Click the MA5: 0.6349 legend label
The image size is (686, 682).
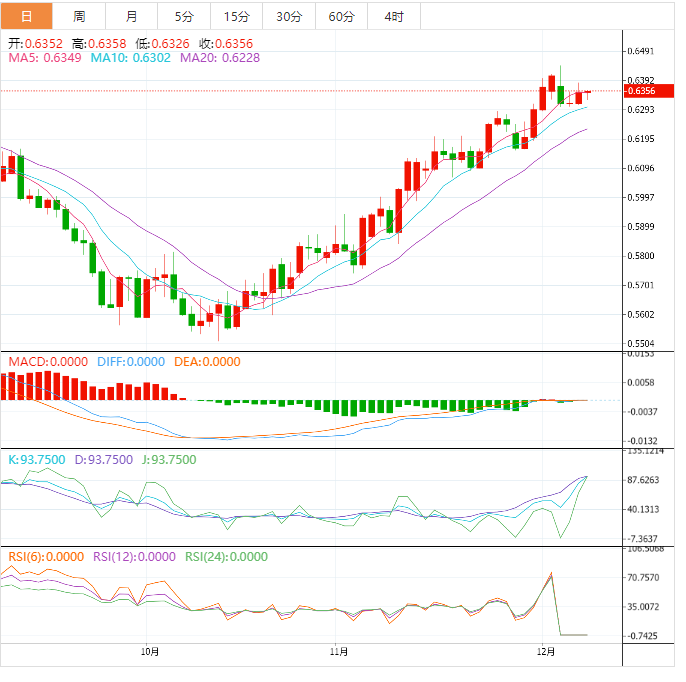[x=45, y=58]
